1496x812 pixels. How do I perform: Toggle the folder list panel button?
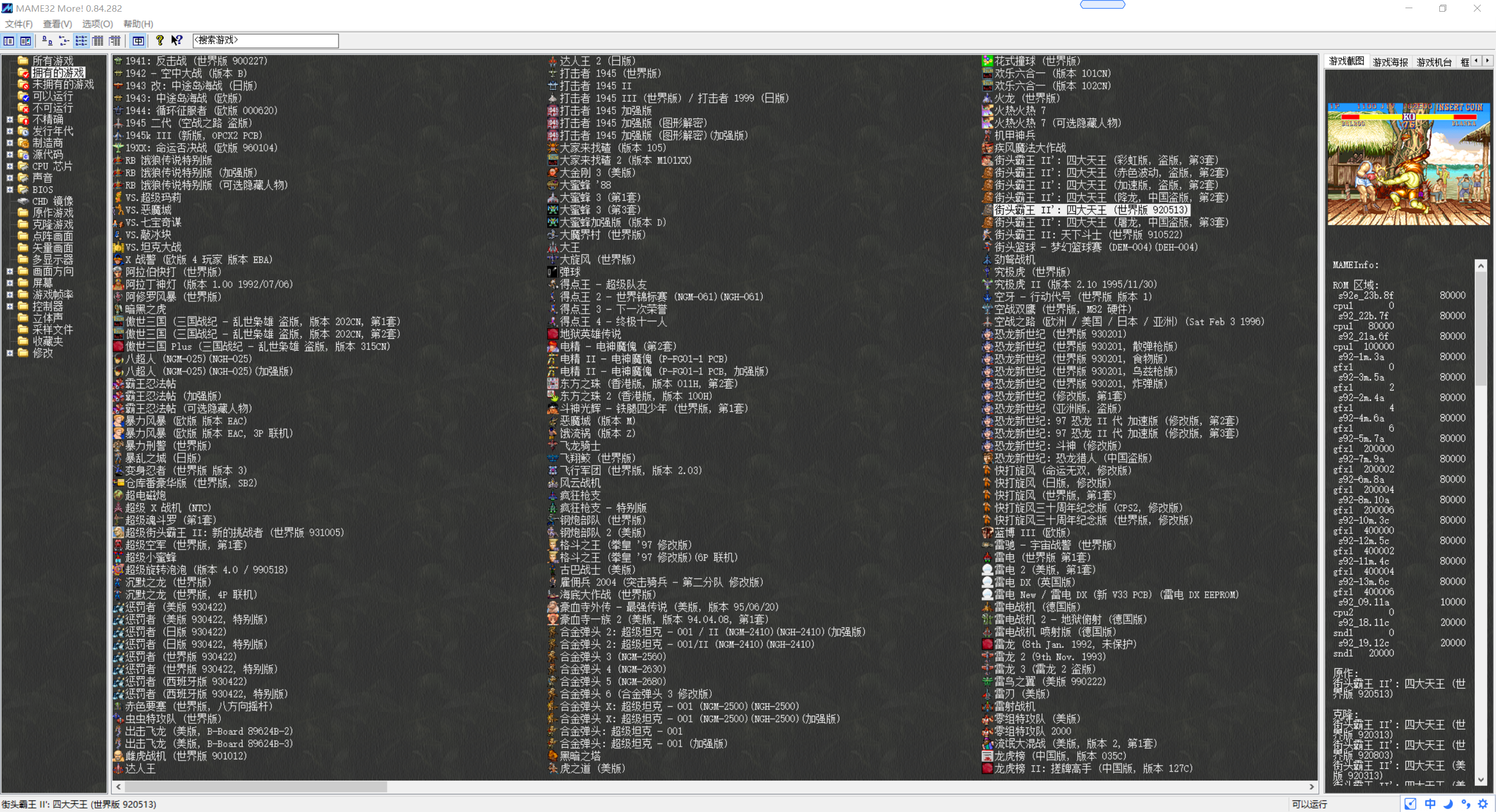pos(9,40)
